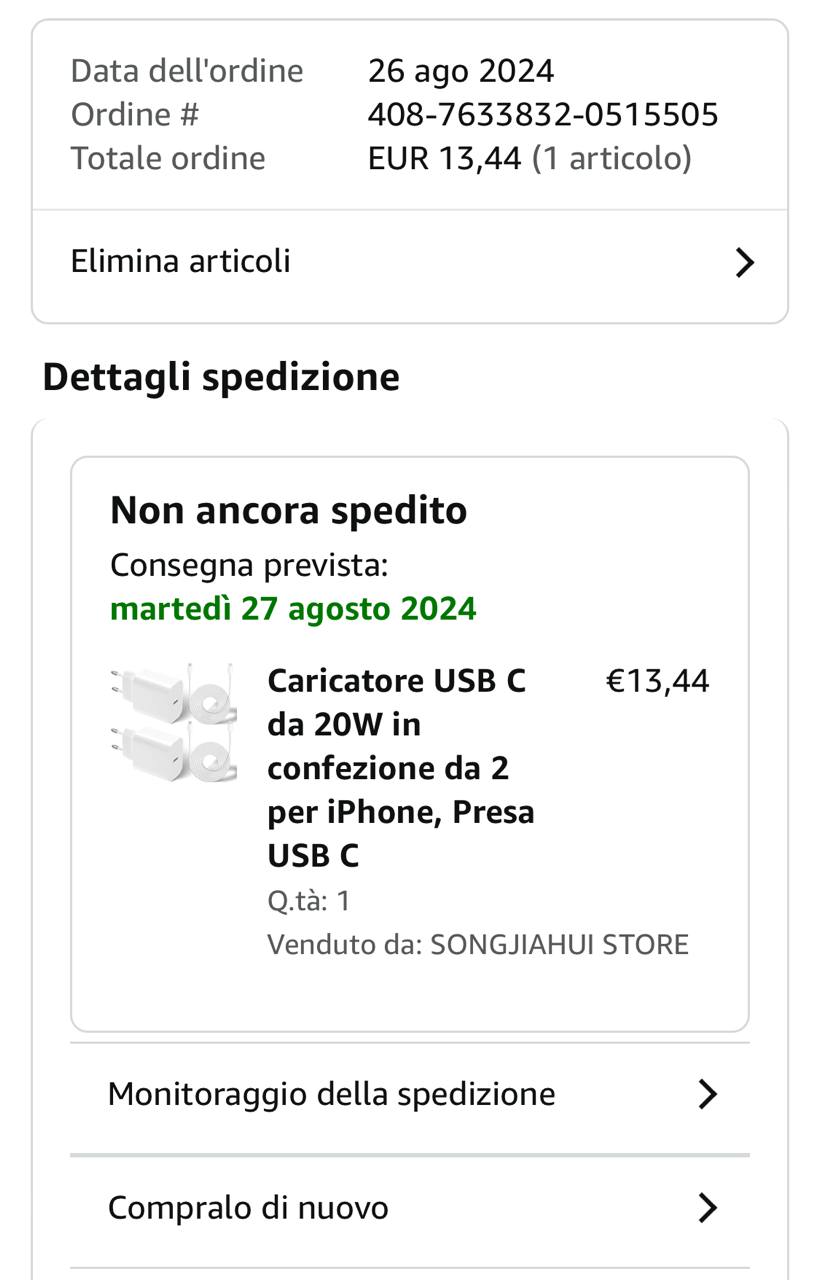Visit the SONGJIAHUI STORE seller link
820x1280 pixels.
pyautogui.click(x=559, y=945)
